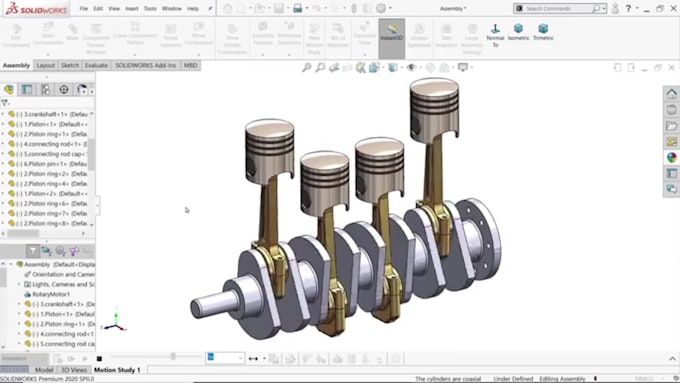Image resolution: width=680 pixels, height=383 pixels.
Task: Open the Insert menu
Action: coord(132,8)
